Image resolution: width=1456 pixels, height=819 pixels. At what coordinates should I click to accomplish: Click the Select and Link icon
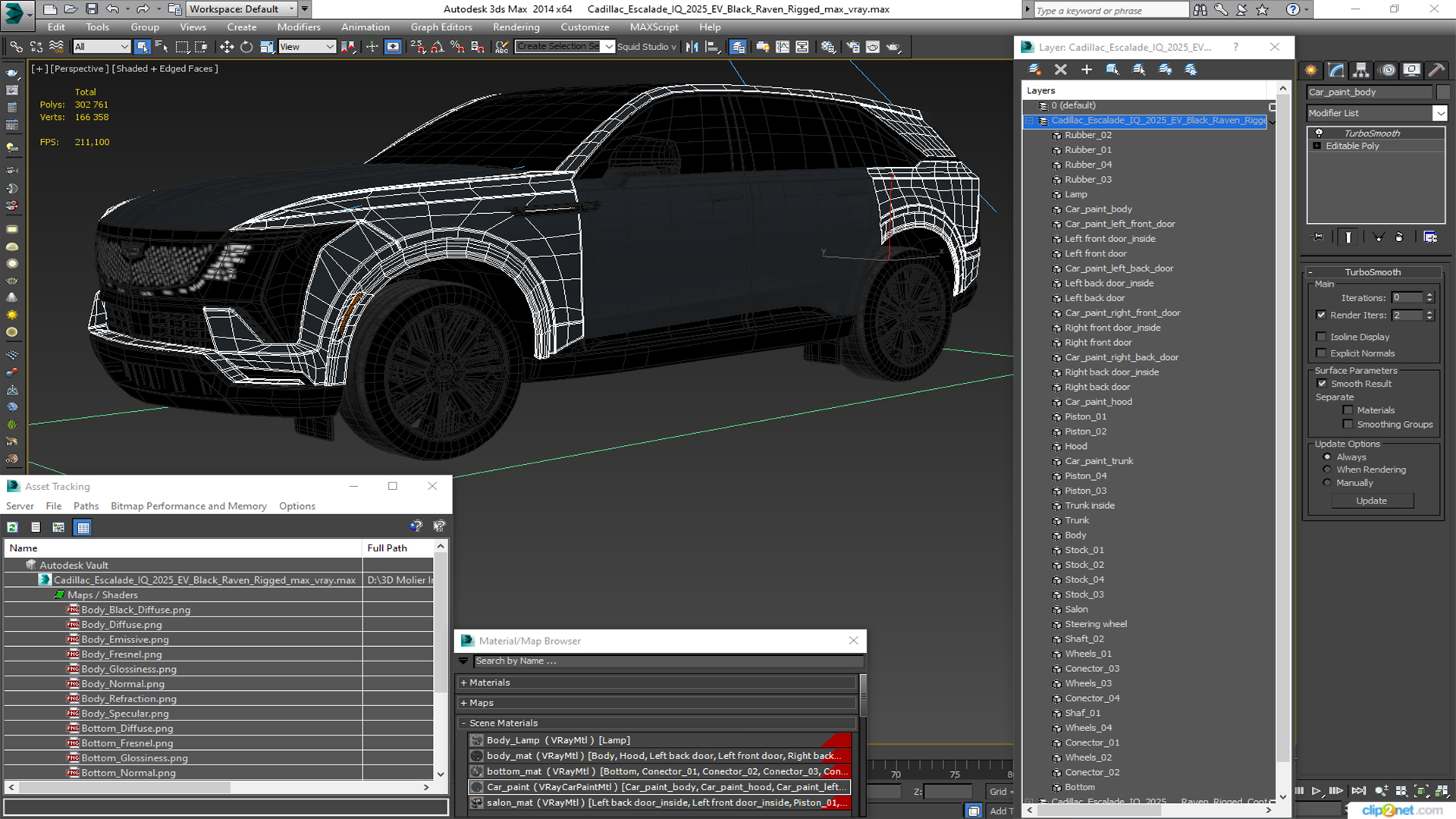point(16,47)
